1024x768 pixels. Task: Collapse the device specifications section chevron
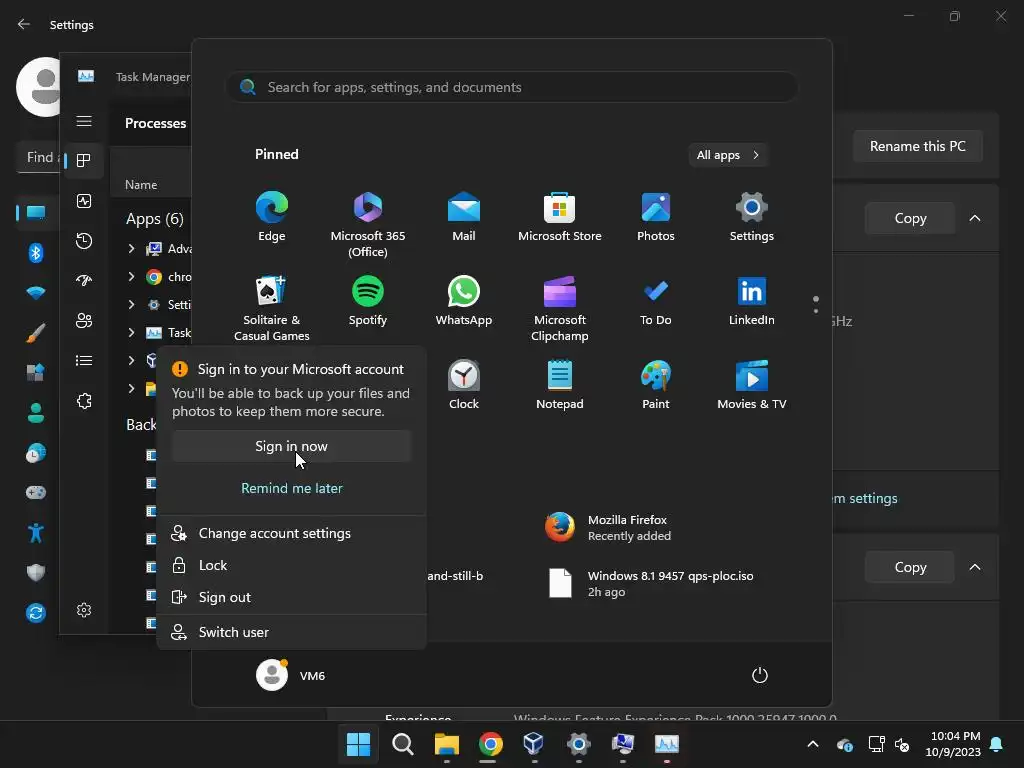coord(974,218)
